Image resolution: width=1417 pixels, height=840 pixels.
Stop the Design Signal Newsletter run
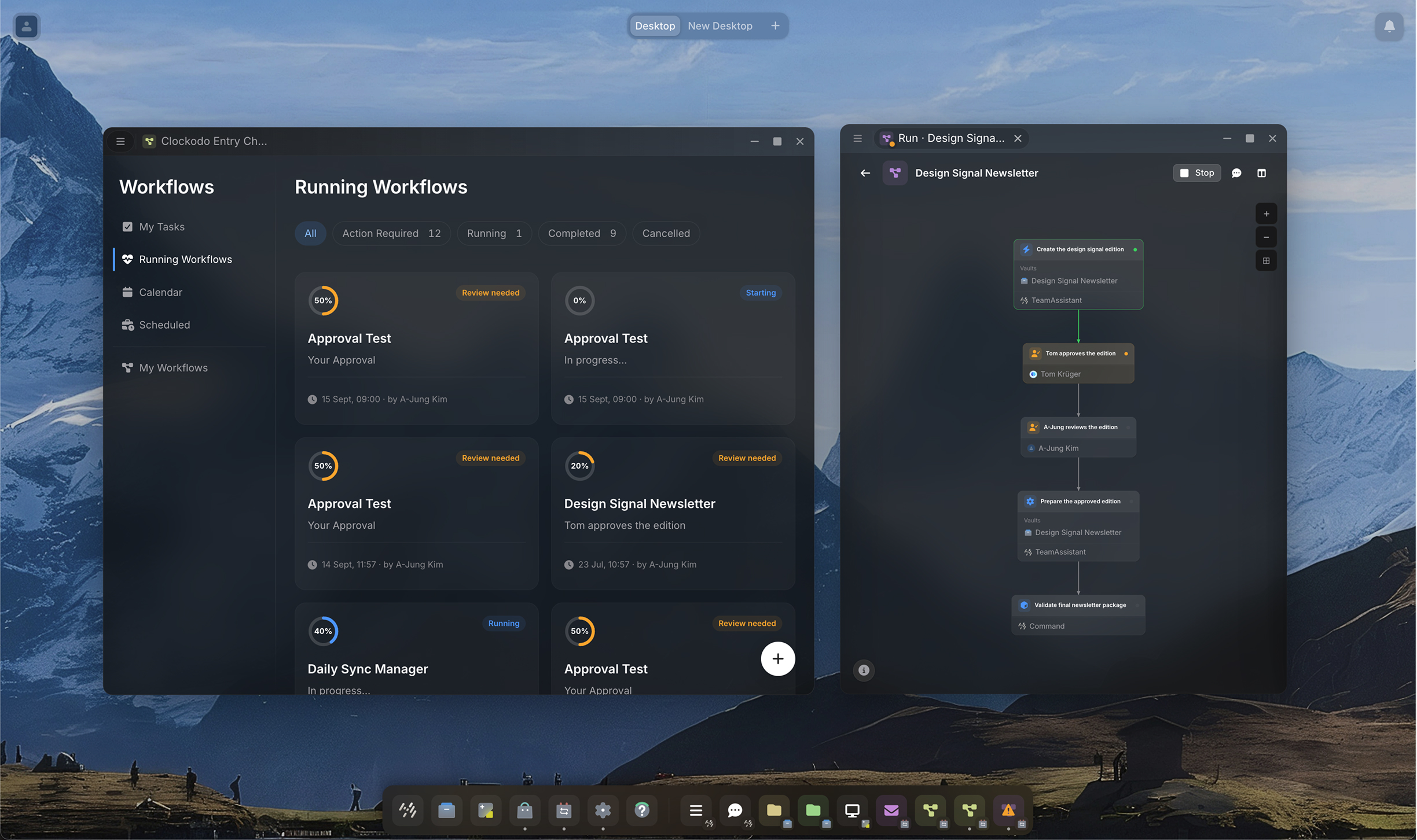click(x=1196, y=173)
